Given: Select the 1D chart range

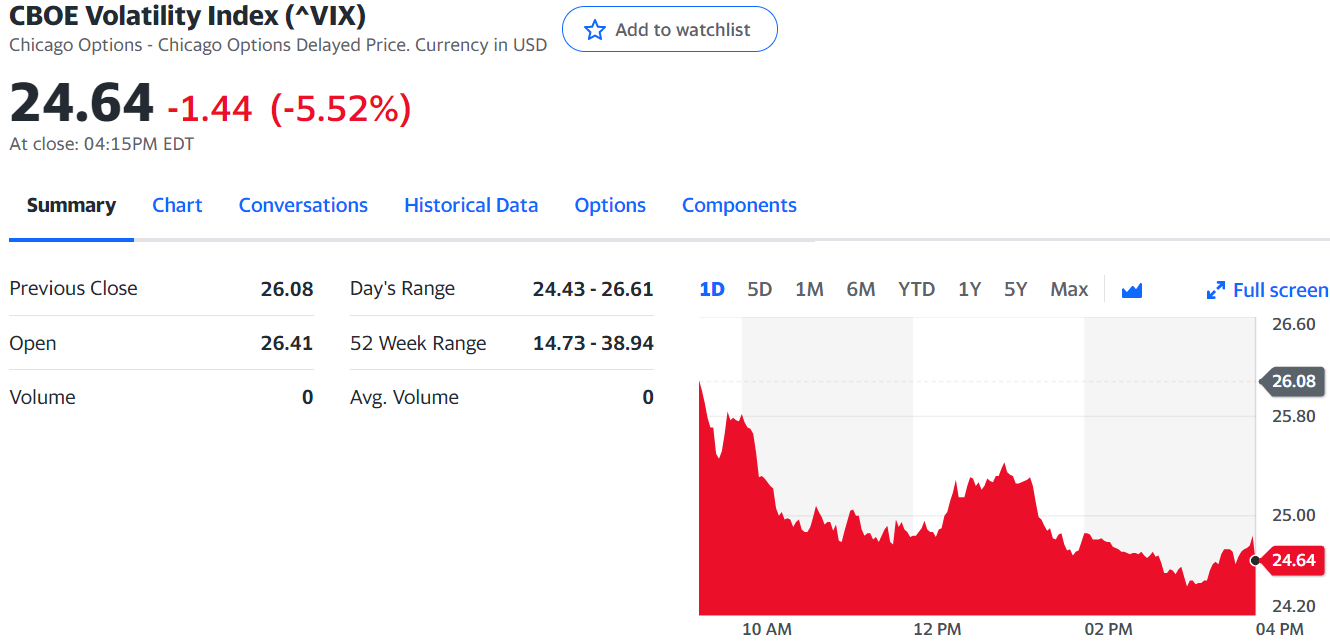Looking at the screenshot, I should coord(712,289).
